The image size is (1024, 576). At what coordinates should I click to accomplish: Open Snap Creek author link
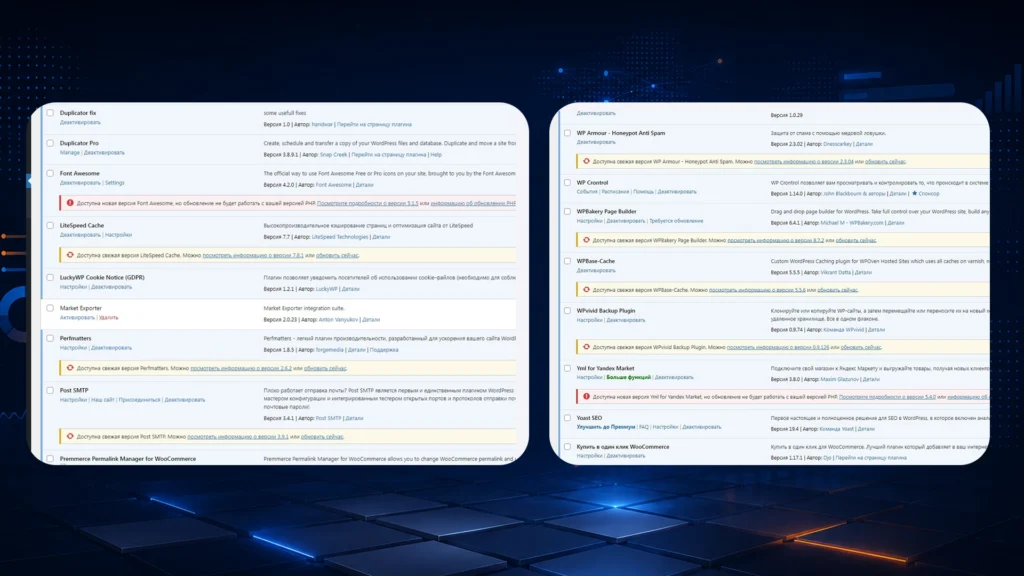pos(334,155)
